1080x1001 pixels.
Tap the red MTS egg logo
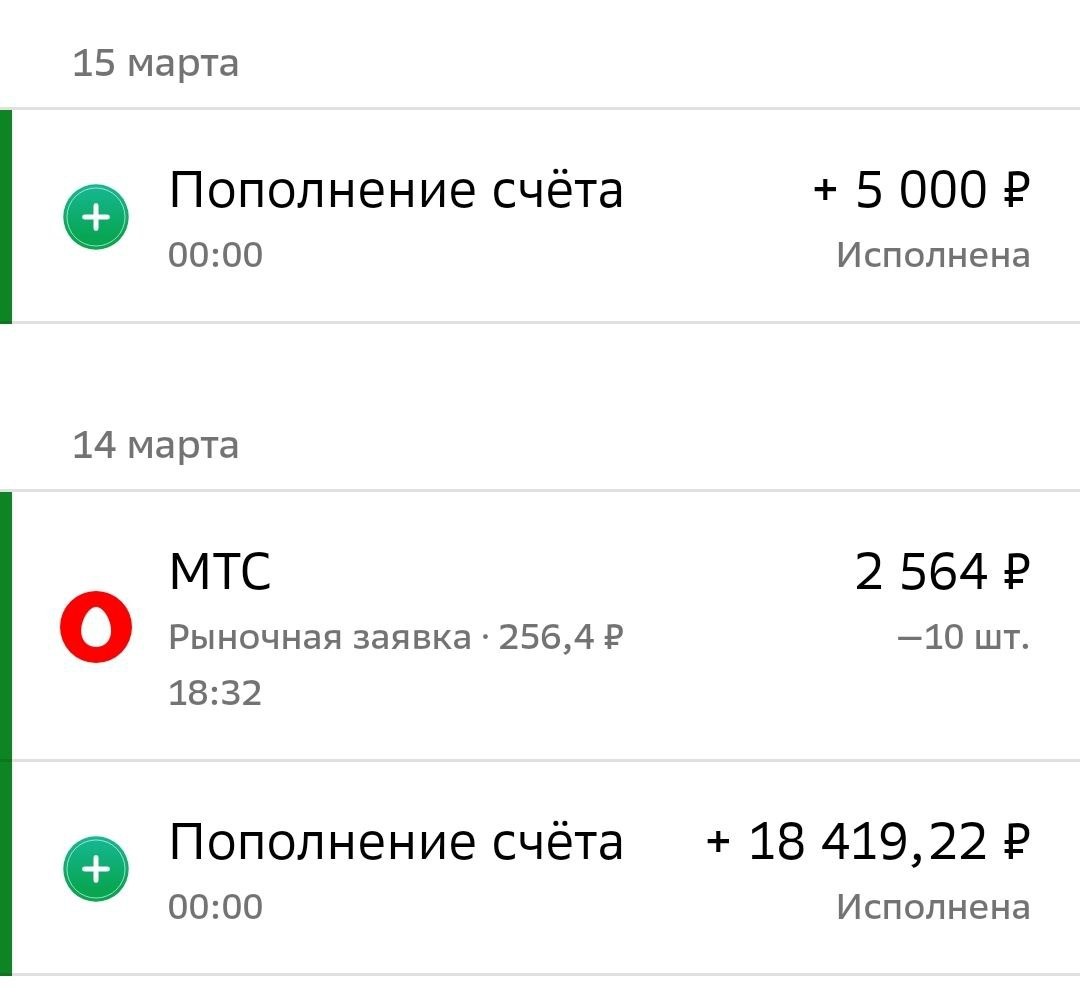(96, 627)
